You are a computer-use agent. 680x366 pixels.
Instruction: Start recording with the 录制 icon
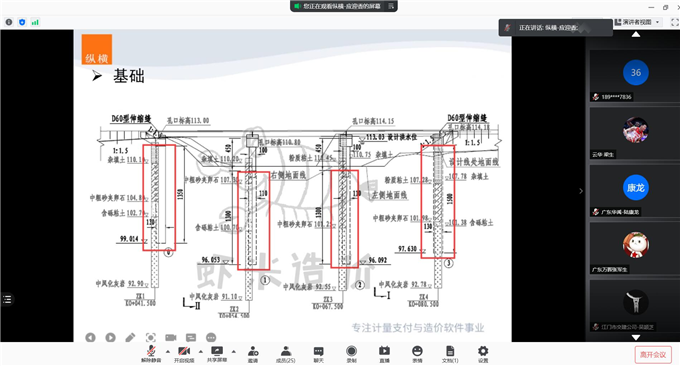351,354
